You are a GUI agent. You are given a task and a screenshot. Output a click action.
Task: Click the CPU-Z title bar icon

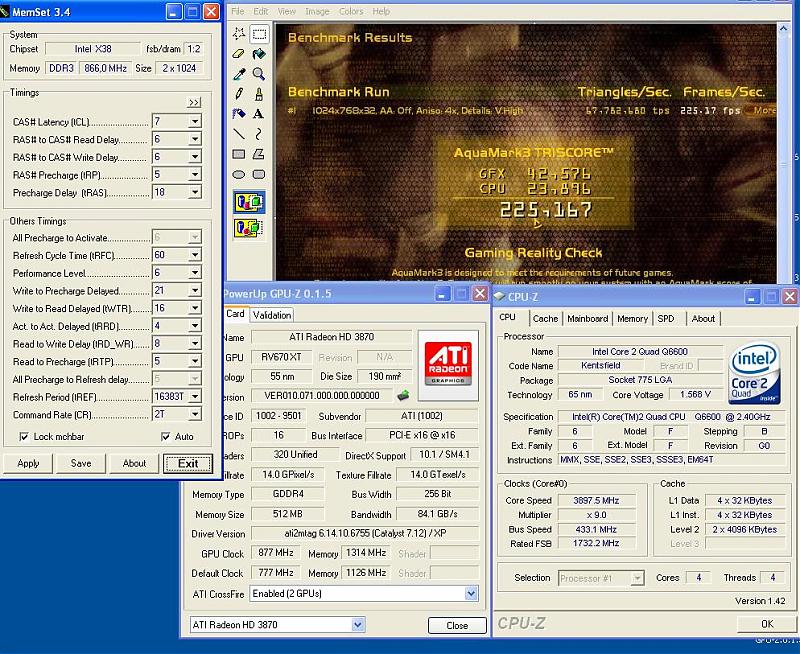point(499,296)
